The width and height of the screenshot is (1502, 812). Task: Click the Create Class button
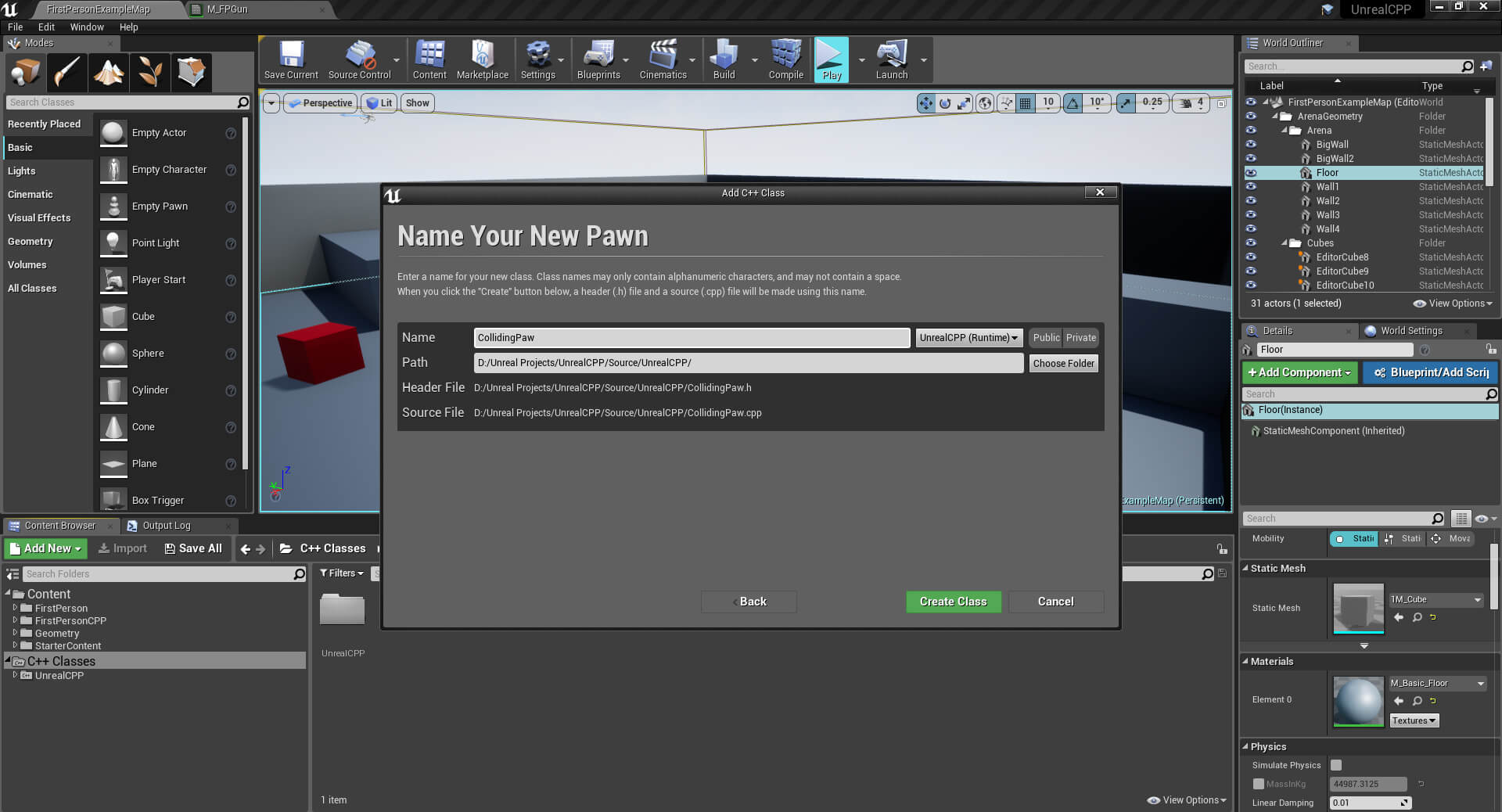click(x=953, y=602)
